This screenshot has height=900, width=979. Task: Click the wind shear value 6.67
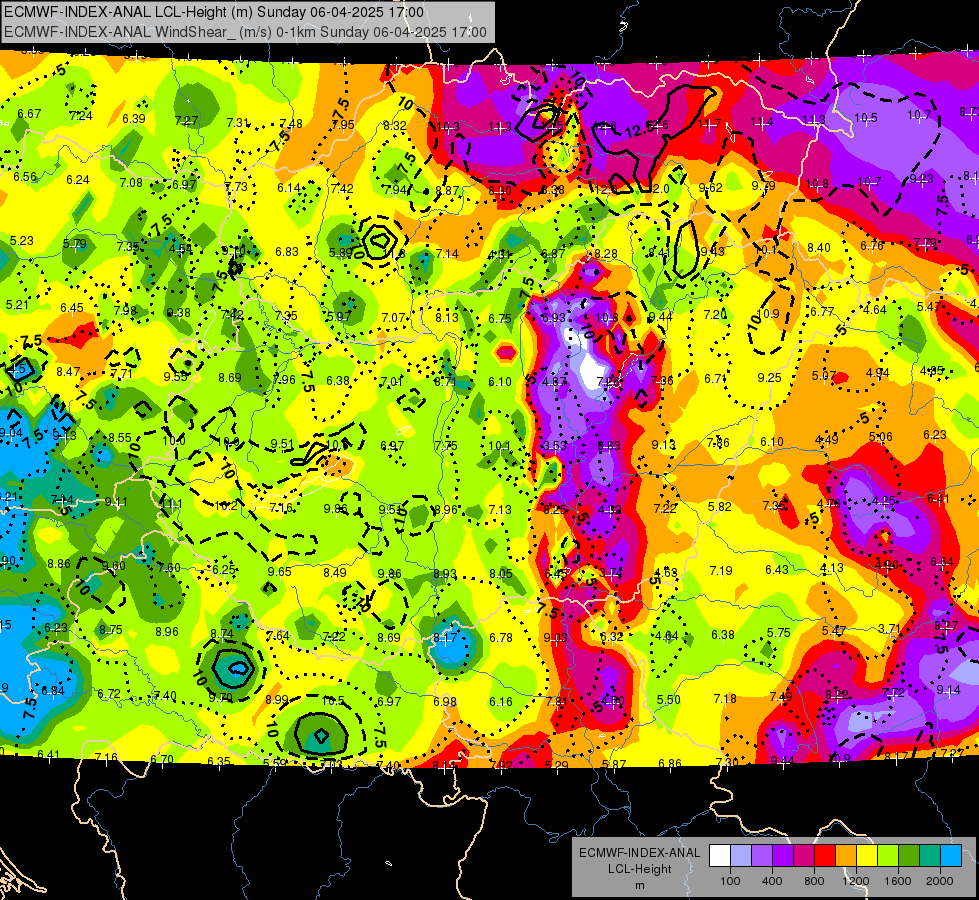[x=29, y=114]
